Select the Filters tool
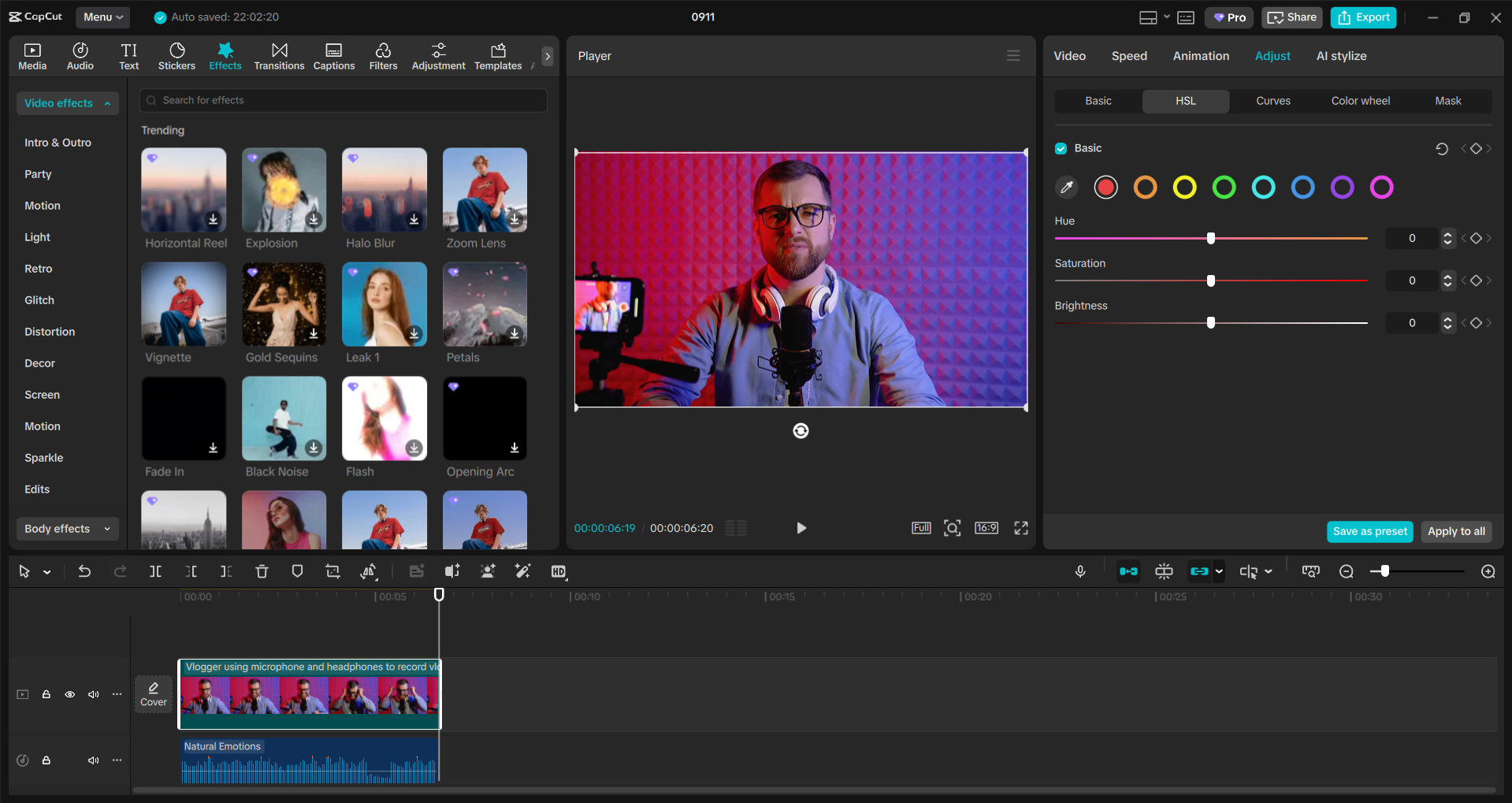Viewport: 1512px width, 803px height. 383,55
